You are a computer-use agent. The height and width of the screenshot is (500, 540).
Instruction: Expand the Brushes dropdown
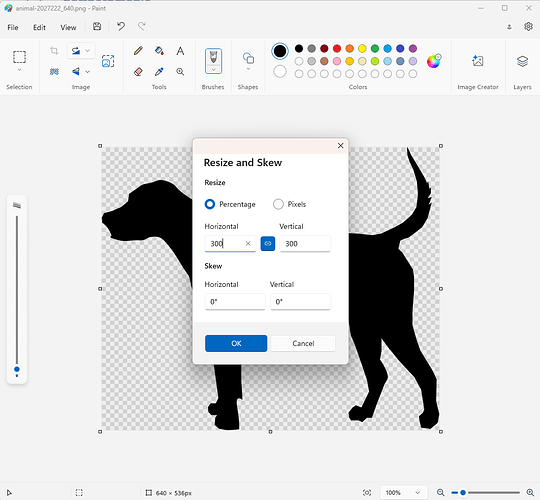coord(214,69)
